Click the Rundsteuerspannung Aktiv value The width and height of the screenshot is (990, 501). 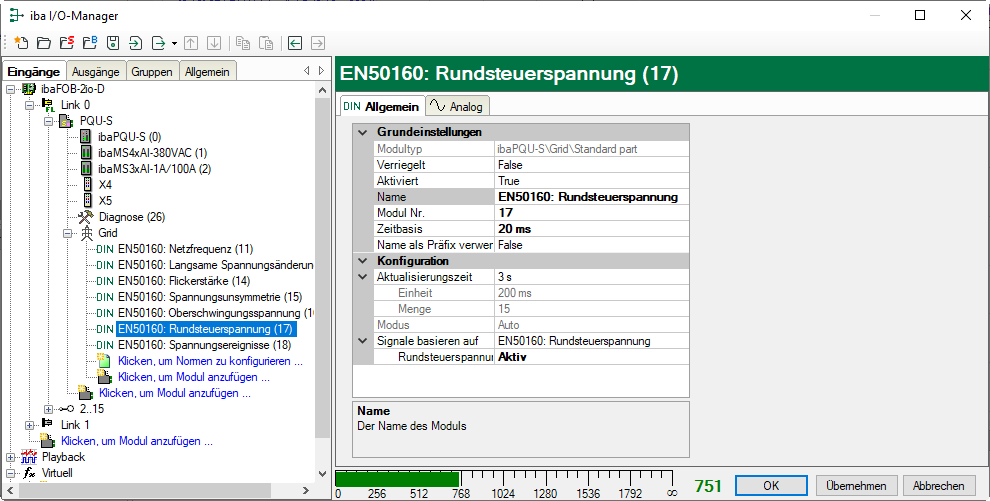point(591,357)
